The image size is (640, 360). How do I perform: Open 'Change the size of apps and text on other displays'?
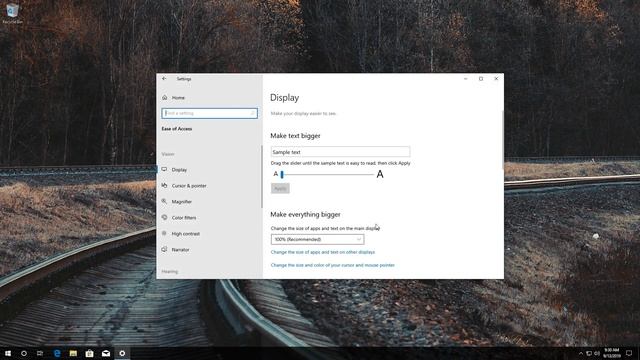pos(323,252)
